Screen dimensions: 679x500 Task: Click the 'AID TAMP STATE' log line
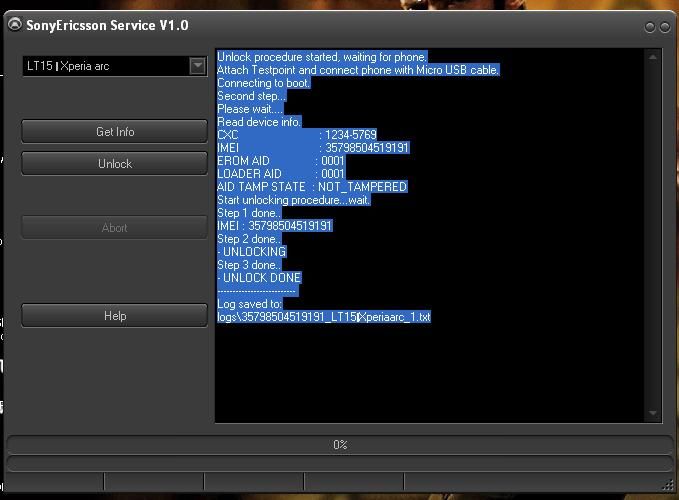click(x=312, y=187)
